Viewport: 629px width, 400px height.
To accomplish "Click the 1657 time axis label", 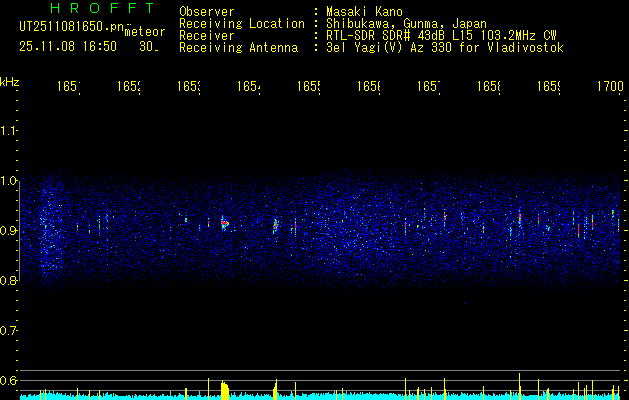I will [429, 86].
